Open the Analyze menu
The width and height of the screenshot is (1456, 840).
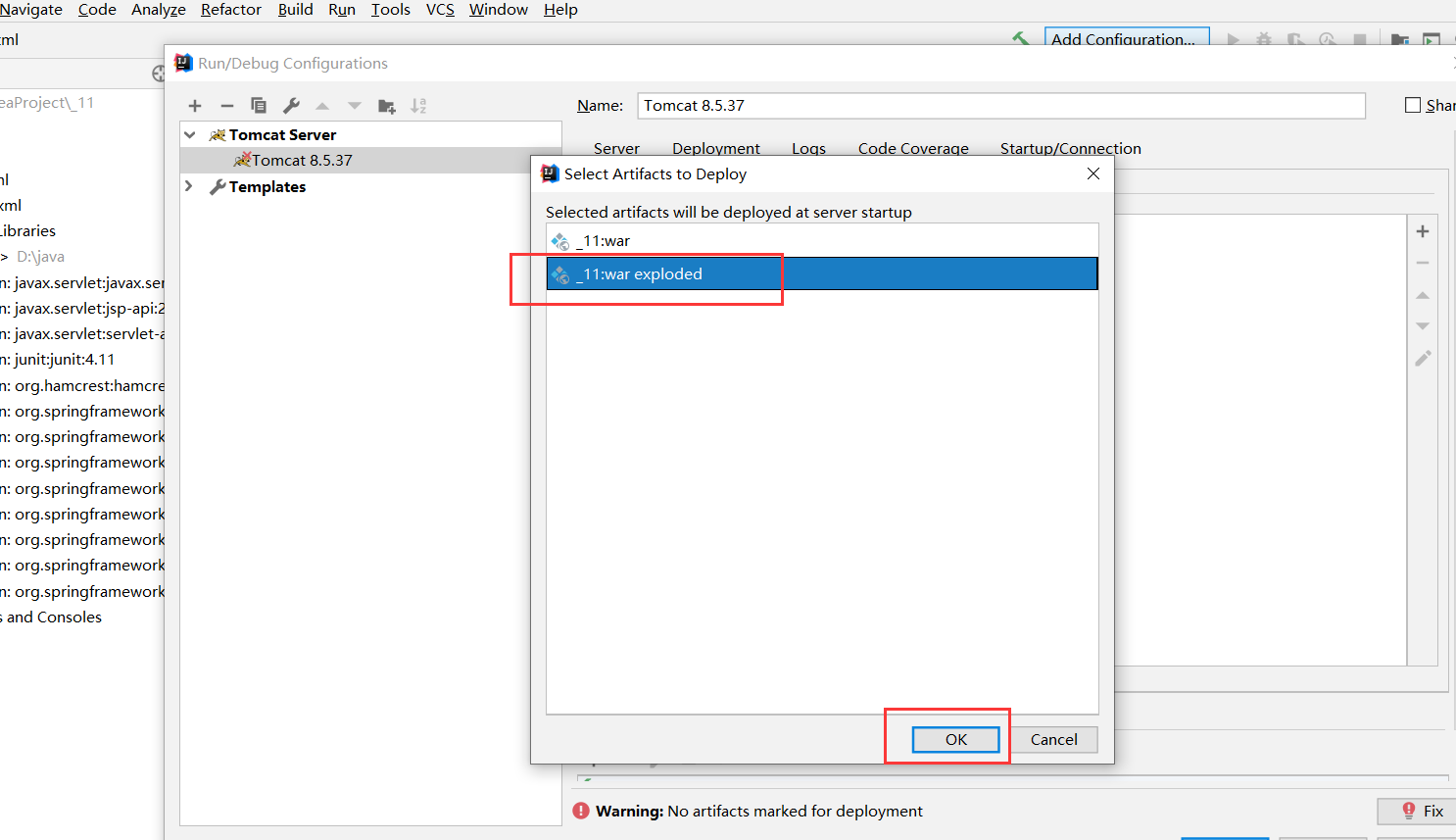(159, 10)
